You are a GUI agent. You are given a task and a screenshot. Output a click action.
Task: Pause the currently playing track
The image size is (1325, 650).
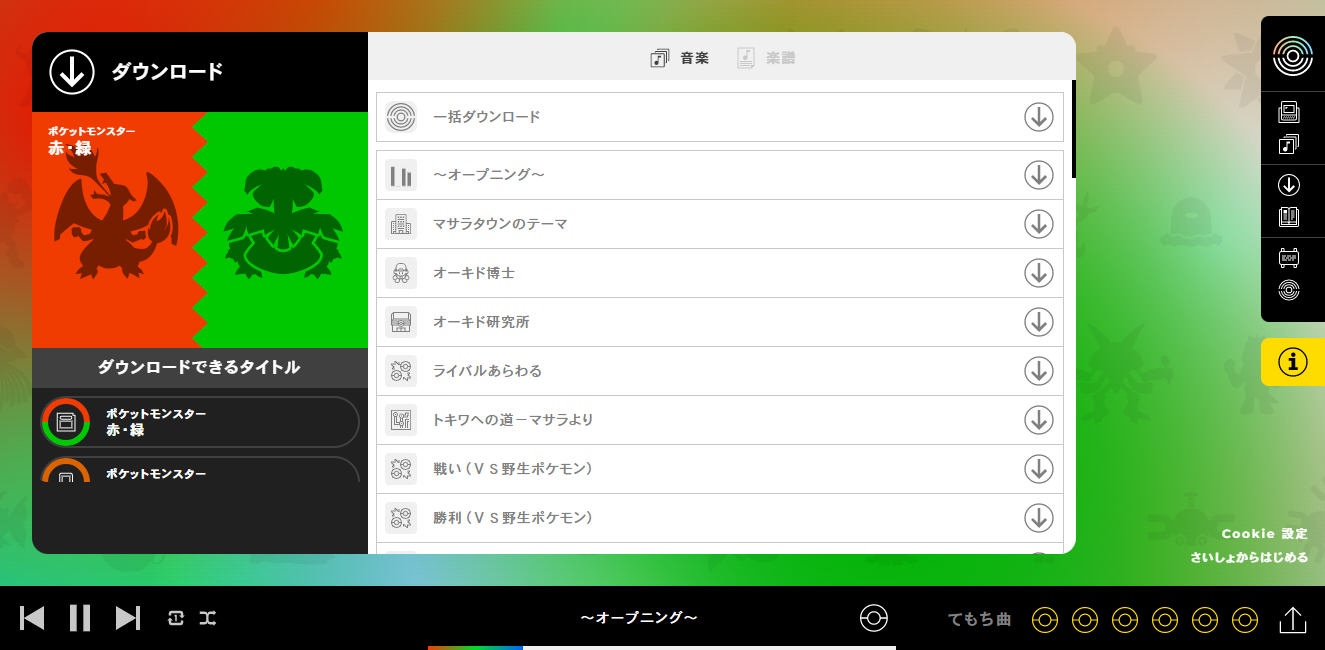(80, 618)
